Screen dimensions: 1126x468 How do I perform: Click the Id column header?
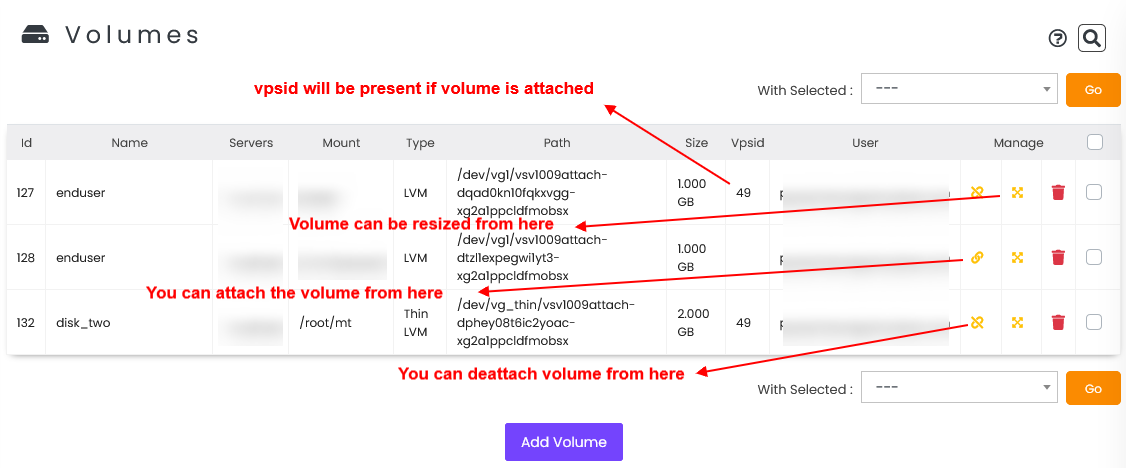[27, 143]
